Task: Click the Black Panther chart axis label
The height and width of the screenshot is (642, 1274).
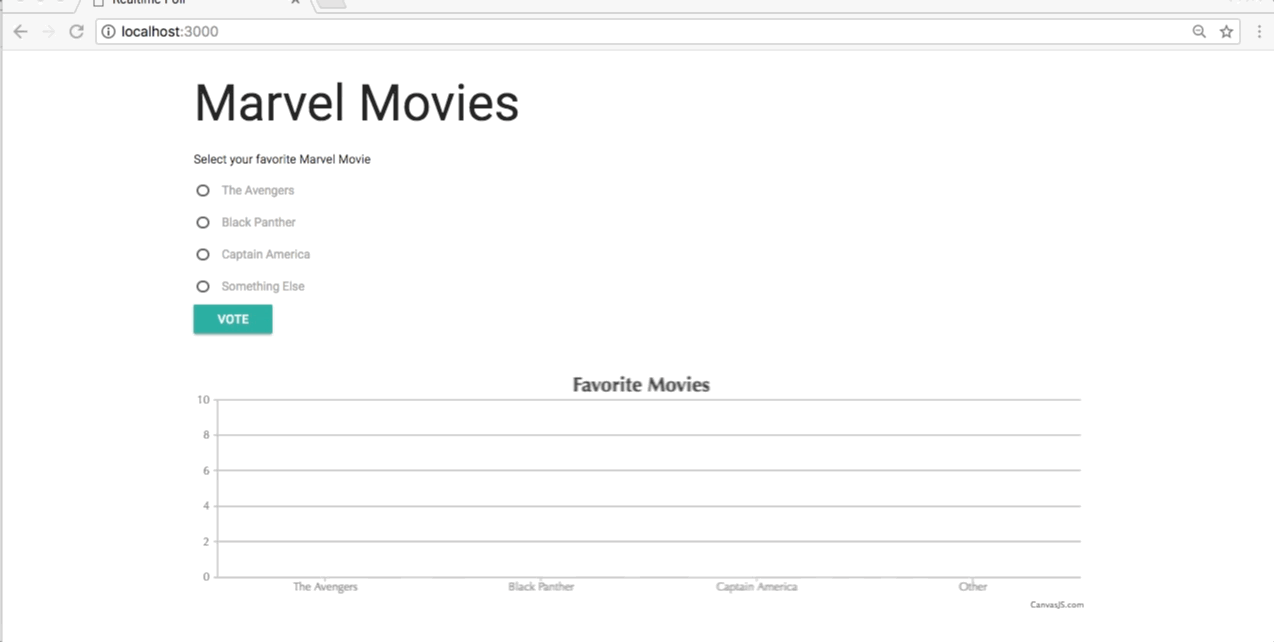Action: click(541, 587)
